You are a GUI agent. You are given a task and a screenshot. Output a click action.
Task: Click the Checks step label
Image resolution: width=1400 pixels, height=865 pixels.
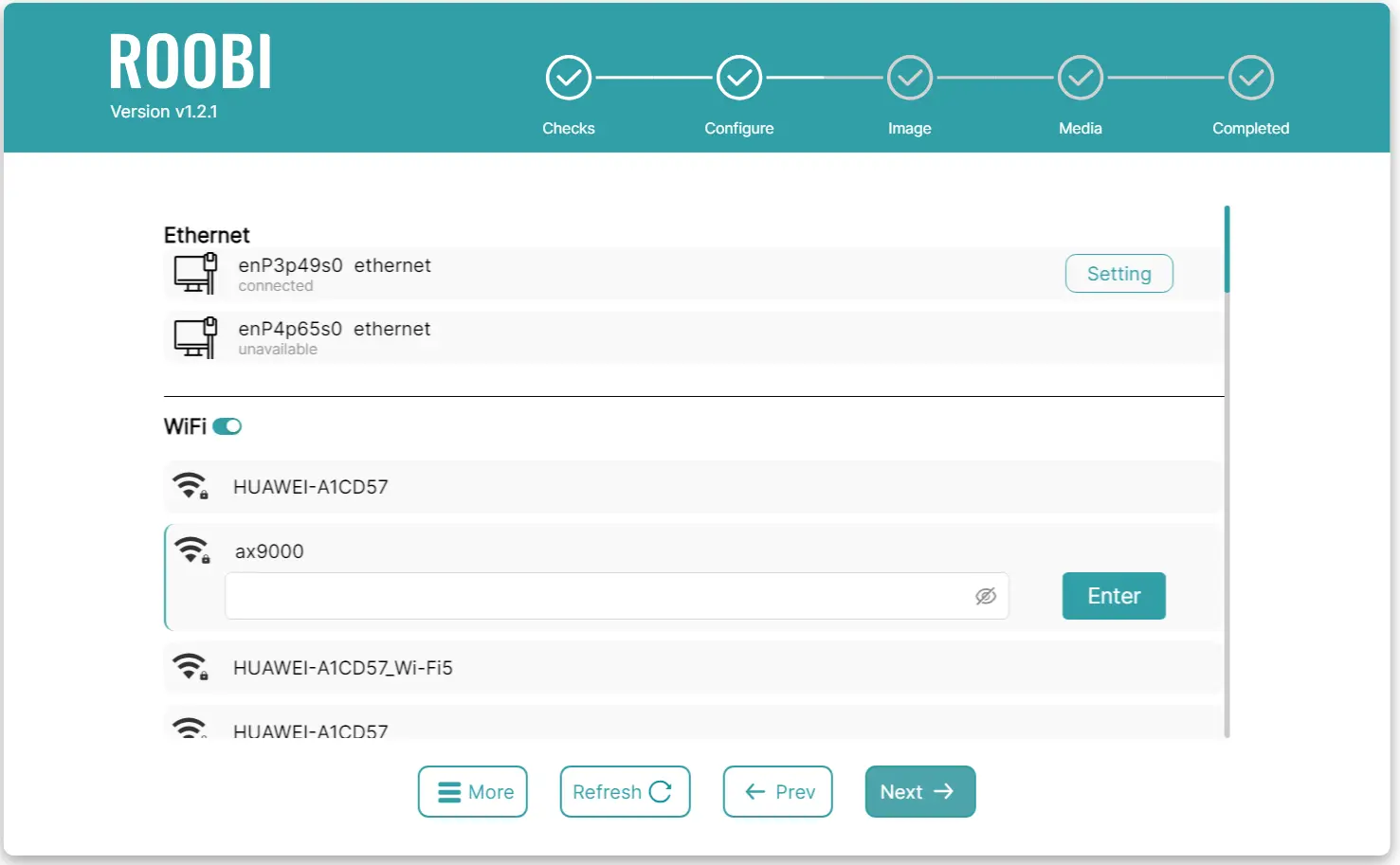click(569, 128)
